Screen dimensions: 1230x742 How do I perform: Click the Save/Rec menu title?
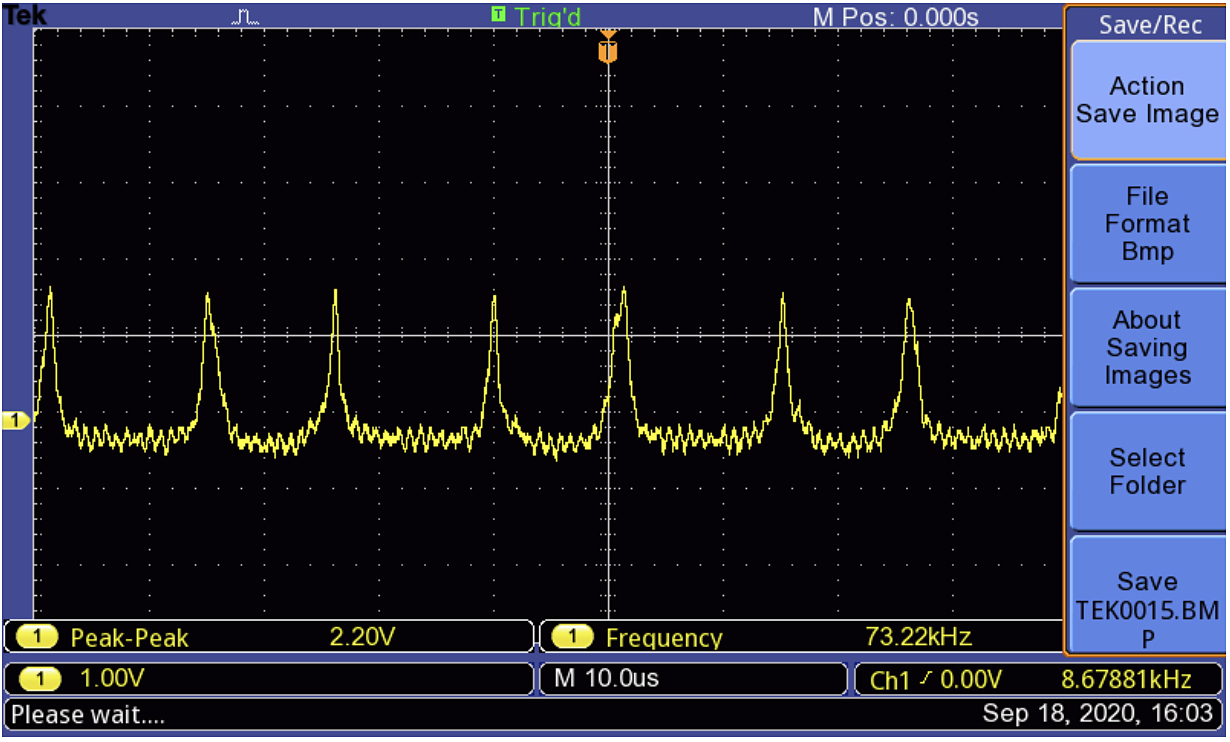tap(1150, 25)
